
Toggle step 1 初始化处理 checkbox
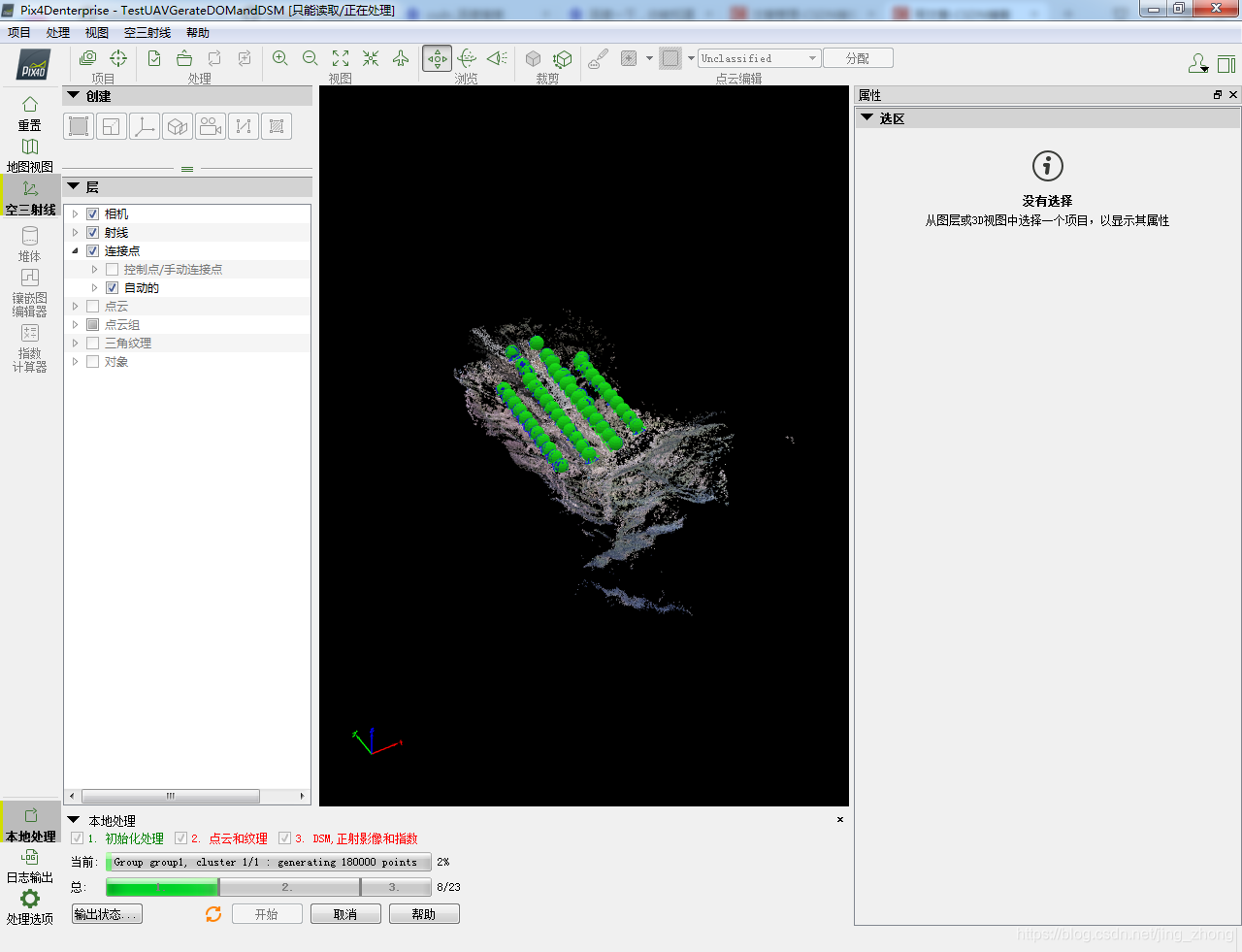[78, 838]
